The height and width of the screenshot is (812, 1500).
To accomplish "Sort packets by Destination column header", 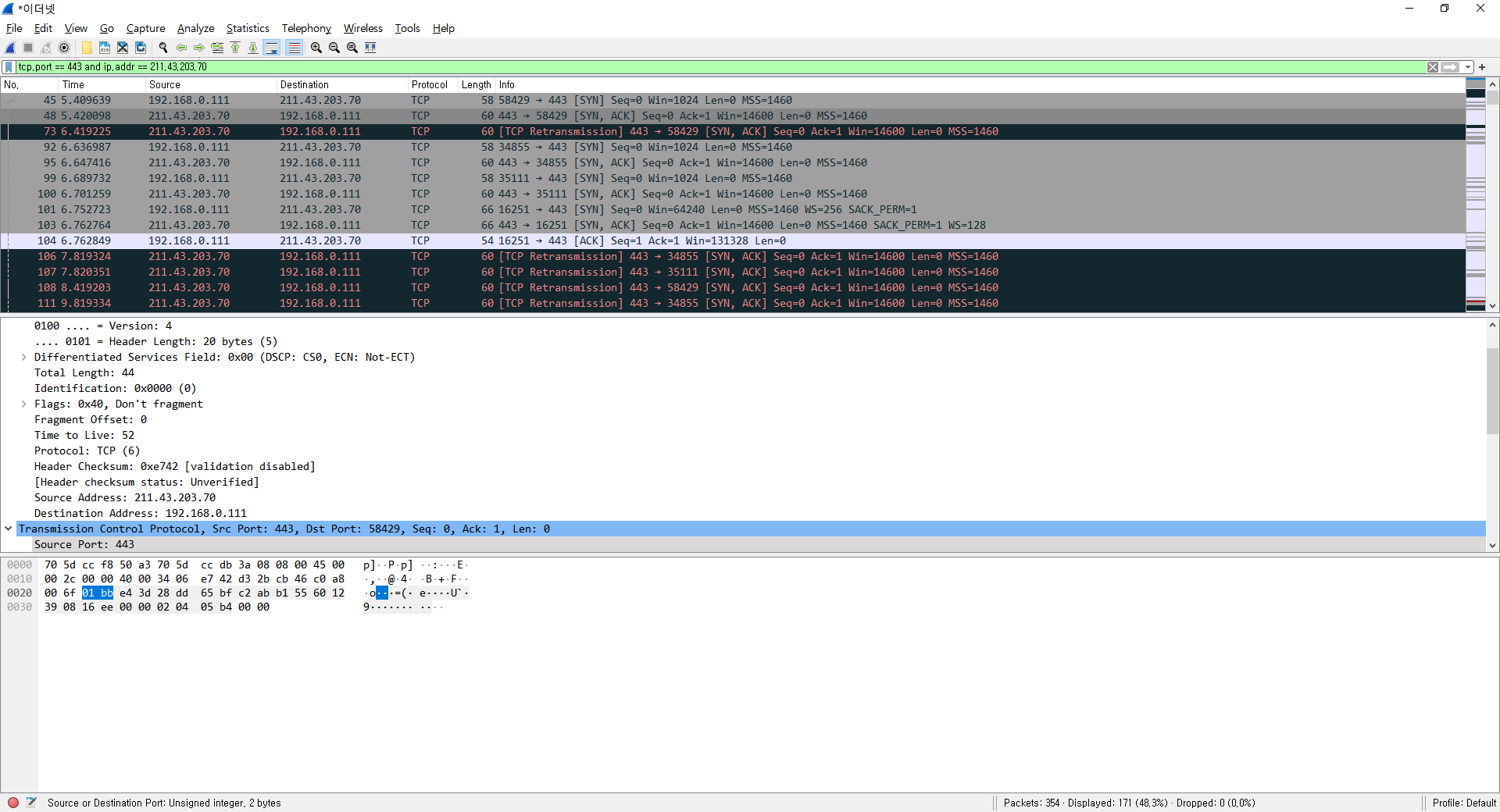I will (342, 84).
